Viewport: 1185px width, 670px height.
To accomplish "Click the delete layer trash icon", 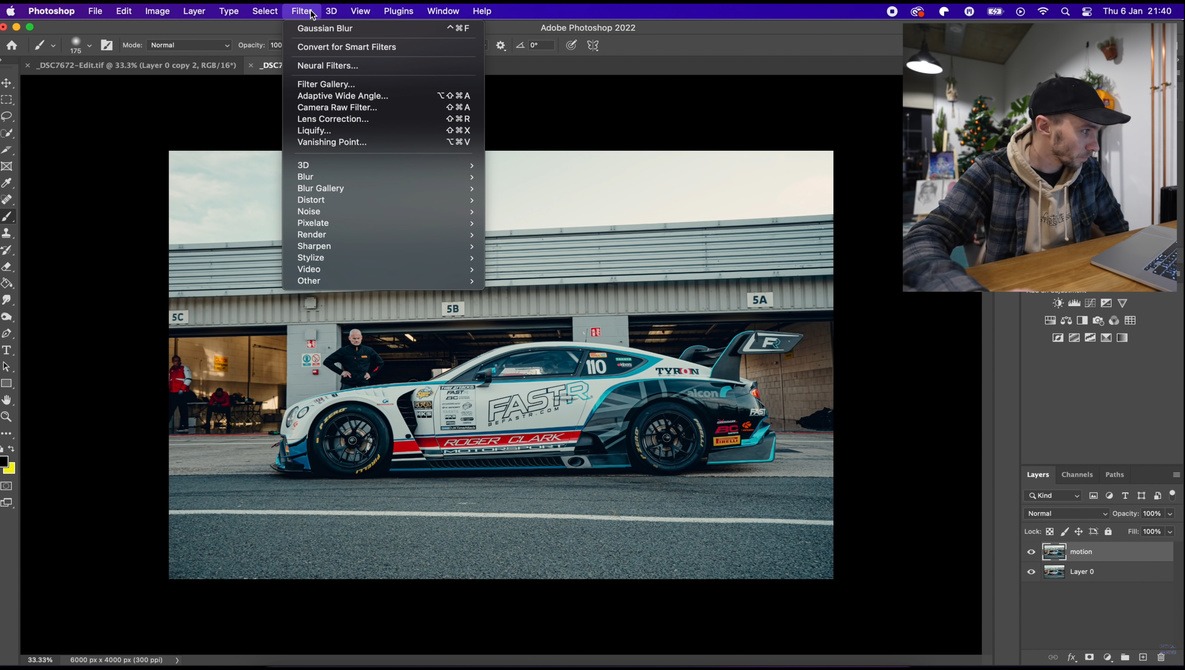I will [x=1161, y=657].
